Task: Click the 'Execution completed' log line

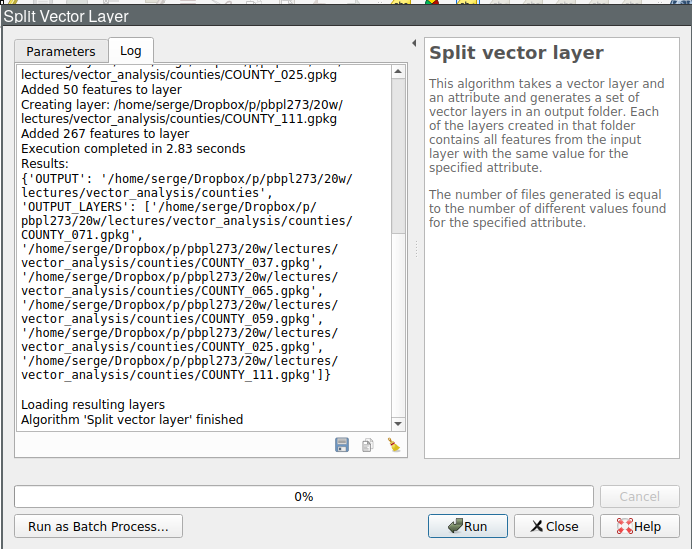Action: (x=133, y=149)
